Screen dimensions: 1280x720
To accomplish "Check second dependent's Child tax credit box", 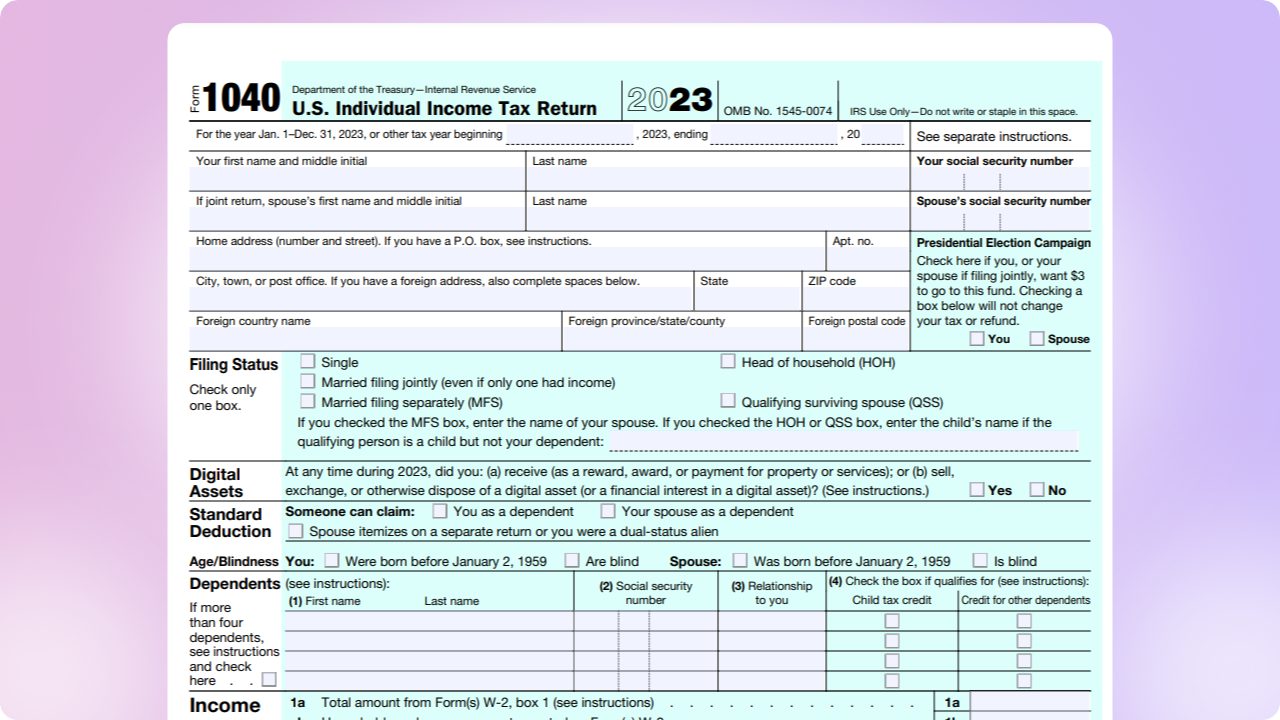I will [892, 641].
